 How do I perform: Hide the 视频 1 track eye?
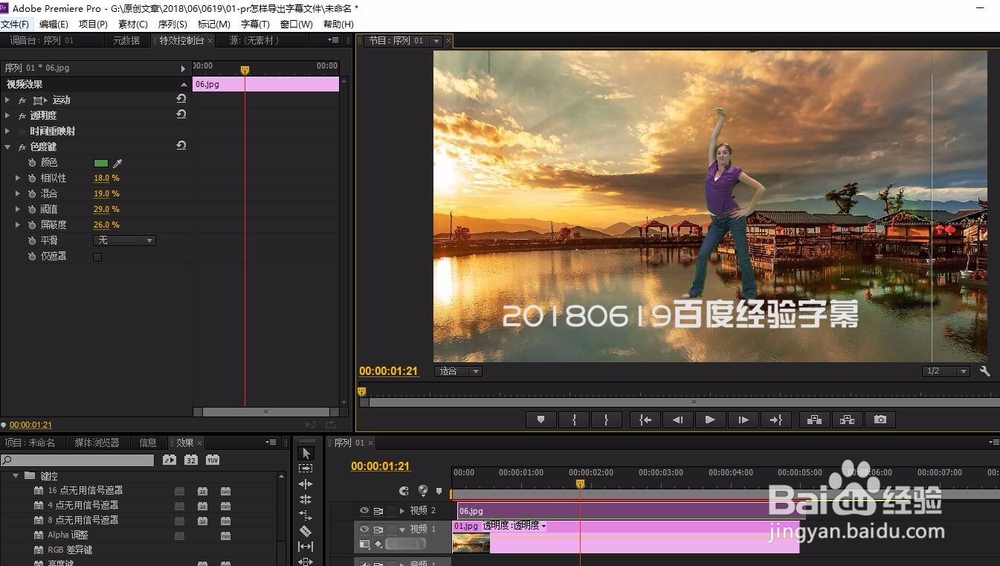(x=364, y=529)
